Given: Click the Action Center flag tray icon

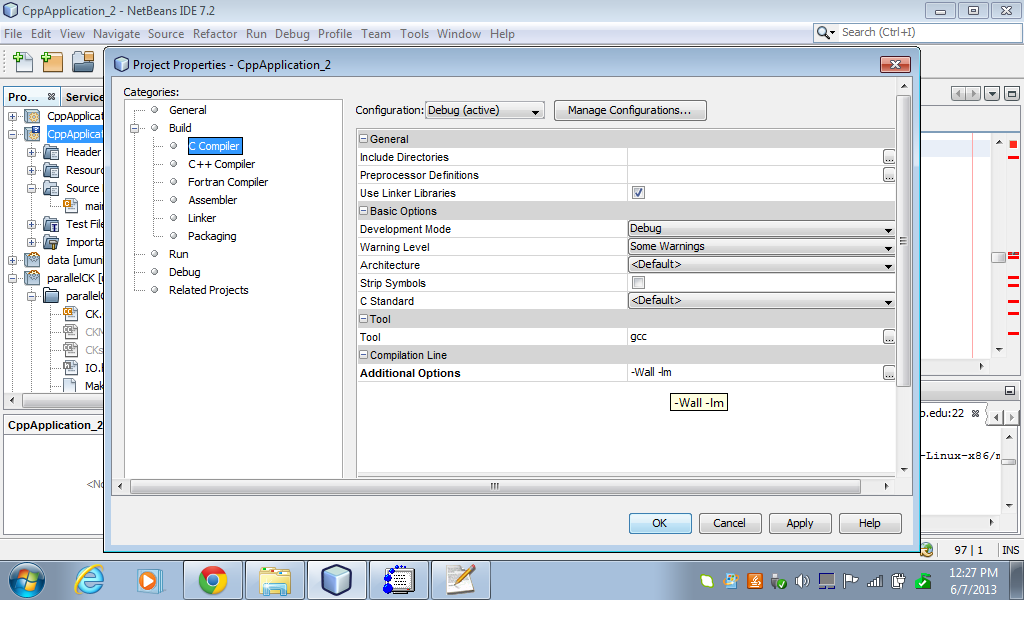Looking at the screenshot, I should tap(850, 581).
